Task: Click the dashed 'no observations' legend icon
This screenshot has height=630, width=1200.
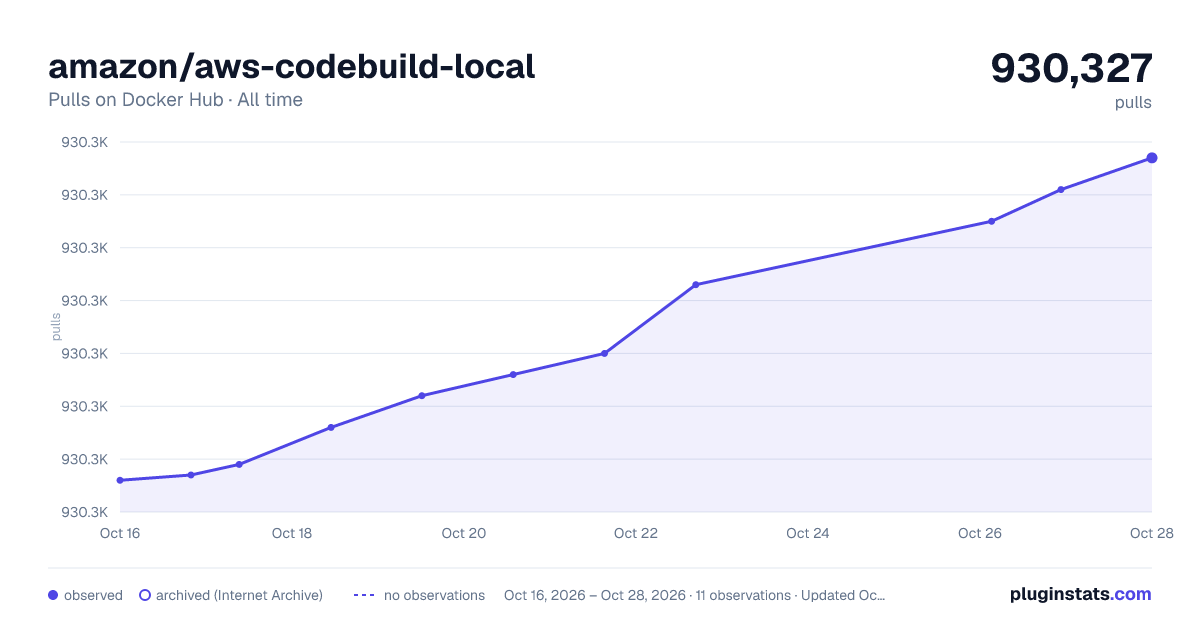Action: (364, 595)
